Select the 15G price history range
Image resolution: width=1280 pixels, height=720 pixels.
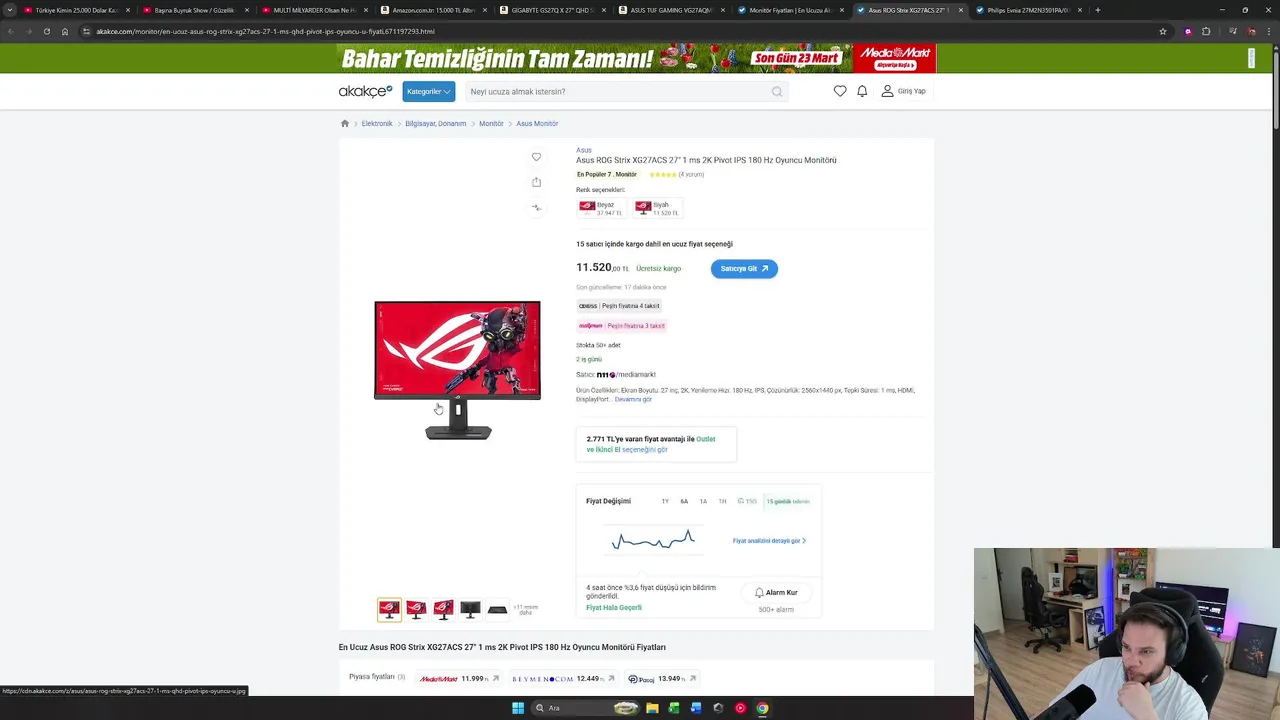click(x=747, y=501)
